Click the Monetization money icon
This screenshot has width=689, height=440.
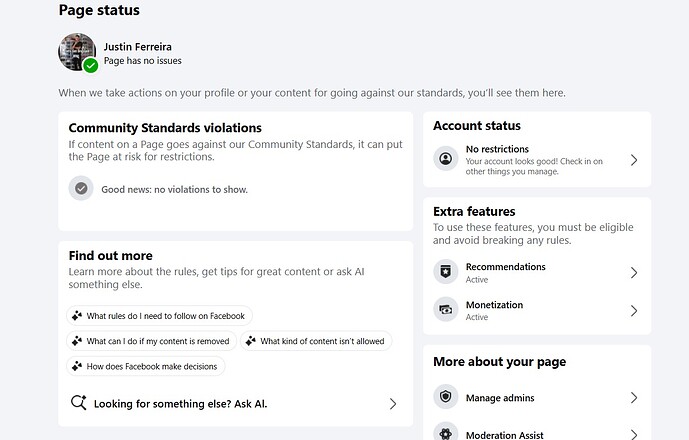(x=446, y=309)
